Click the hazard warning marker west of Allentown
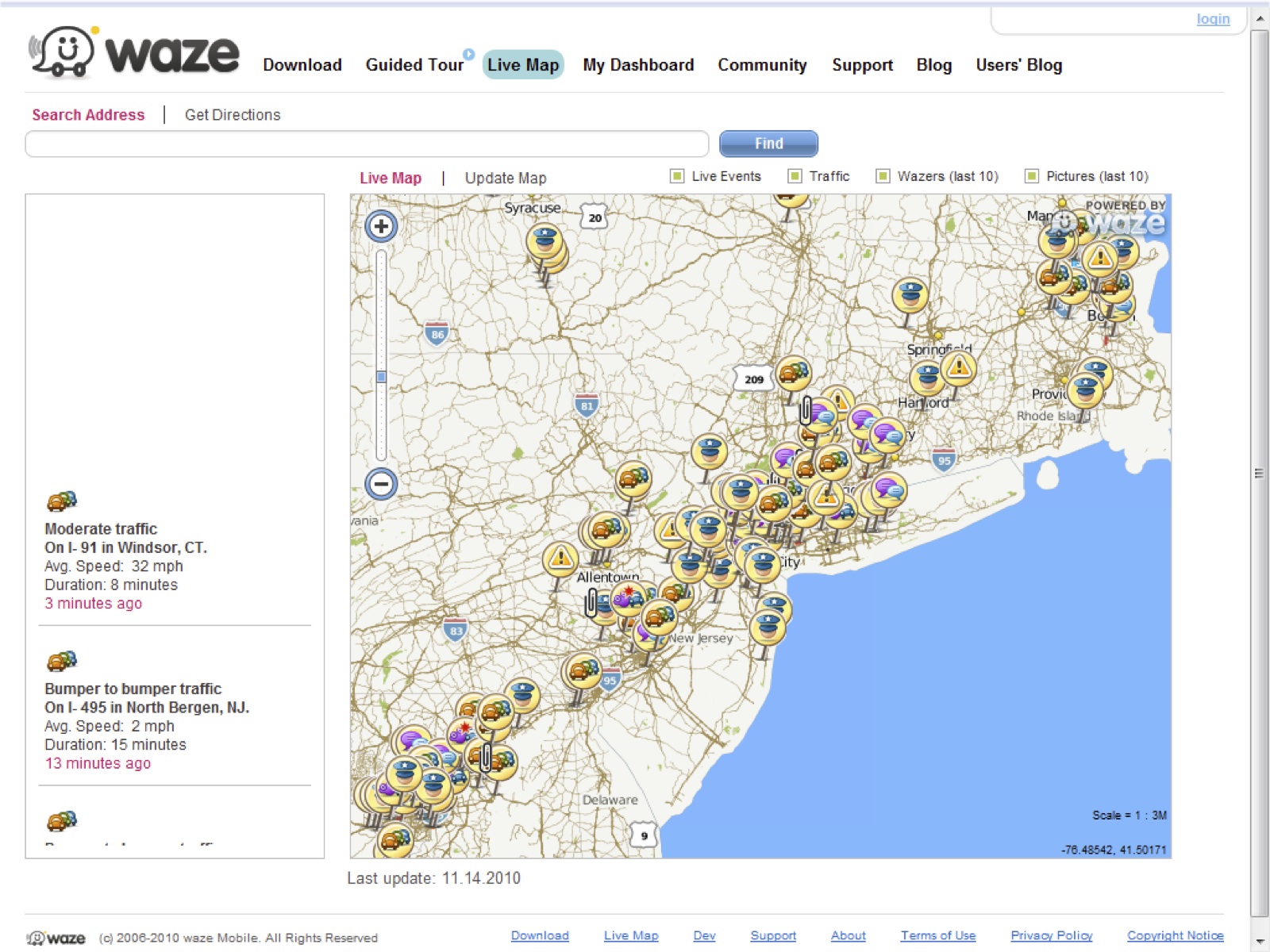 560,559
